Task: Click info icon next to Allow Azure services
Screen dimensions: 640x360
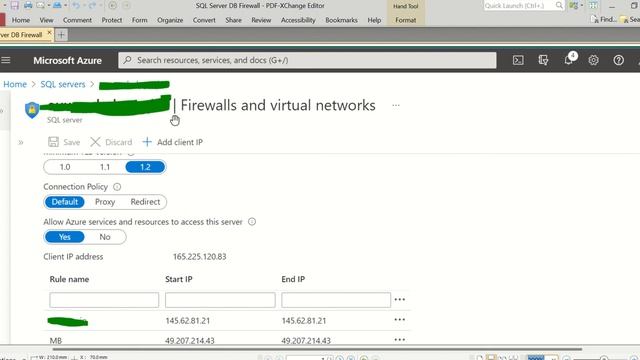Action: pyautogui.click(x=252, y=222)
